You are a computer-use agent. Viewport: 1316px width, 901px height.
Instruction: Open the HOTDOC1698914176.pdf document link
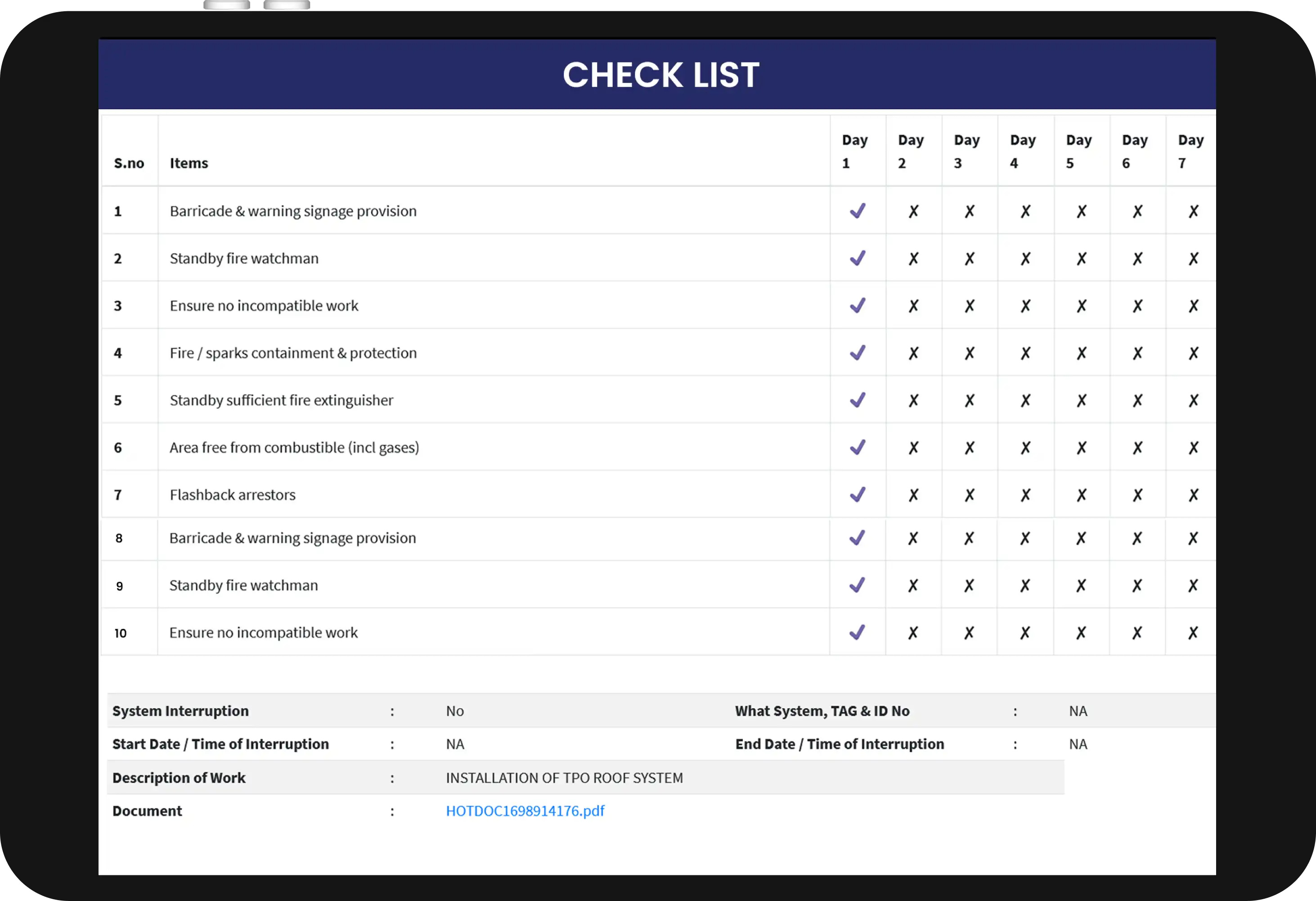(x=525, y=811)
